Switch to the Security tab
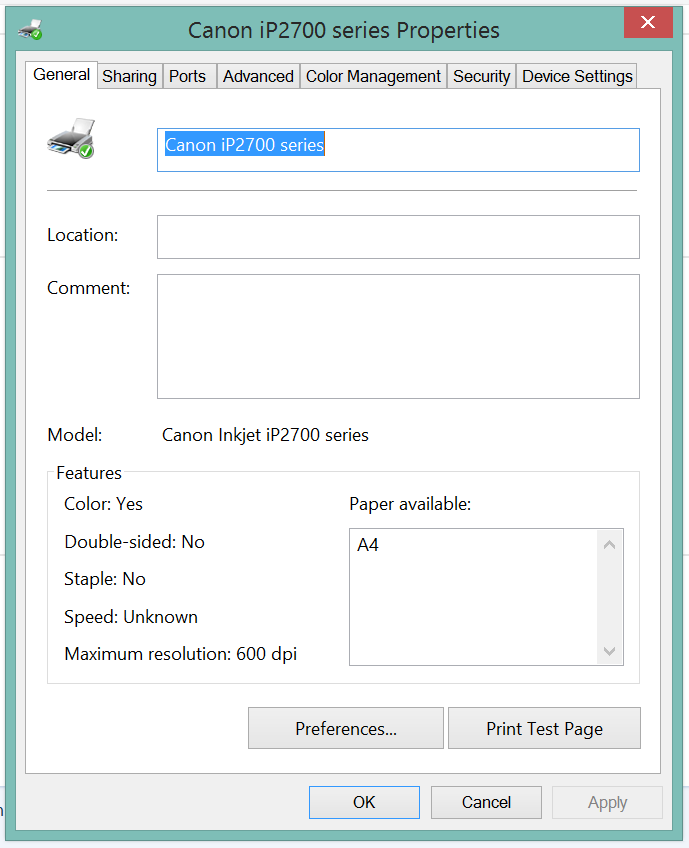The height and width of the screenshot is (848, 689). [x=481, y=76]
